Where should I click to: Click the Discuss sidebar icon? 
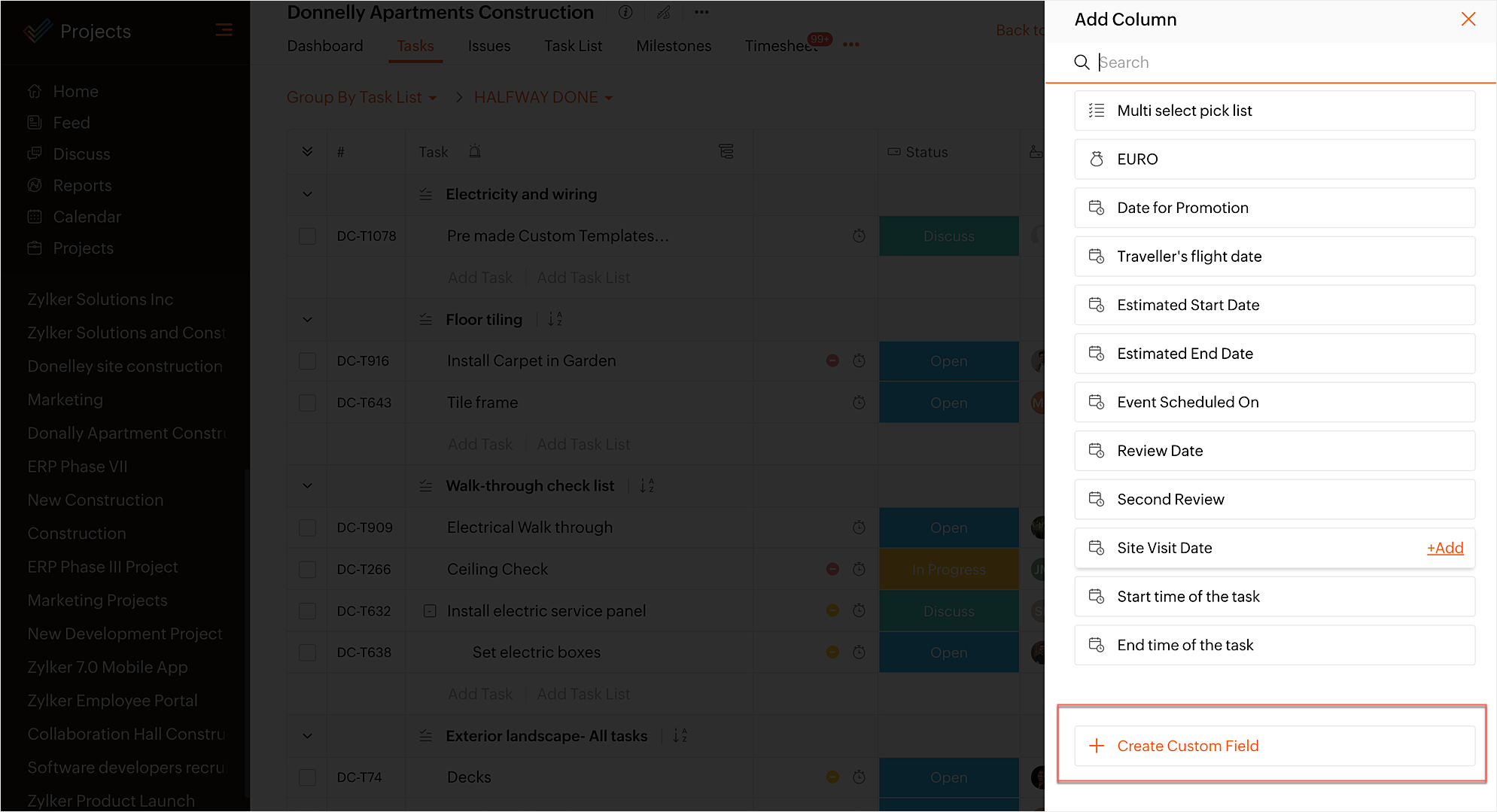tap(35, 154)
